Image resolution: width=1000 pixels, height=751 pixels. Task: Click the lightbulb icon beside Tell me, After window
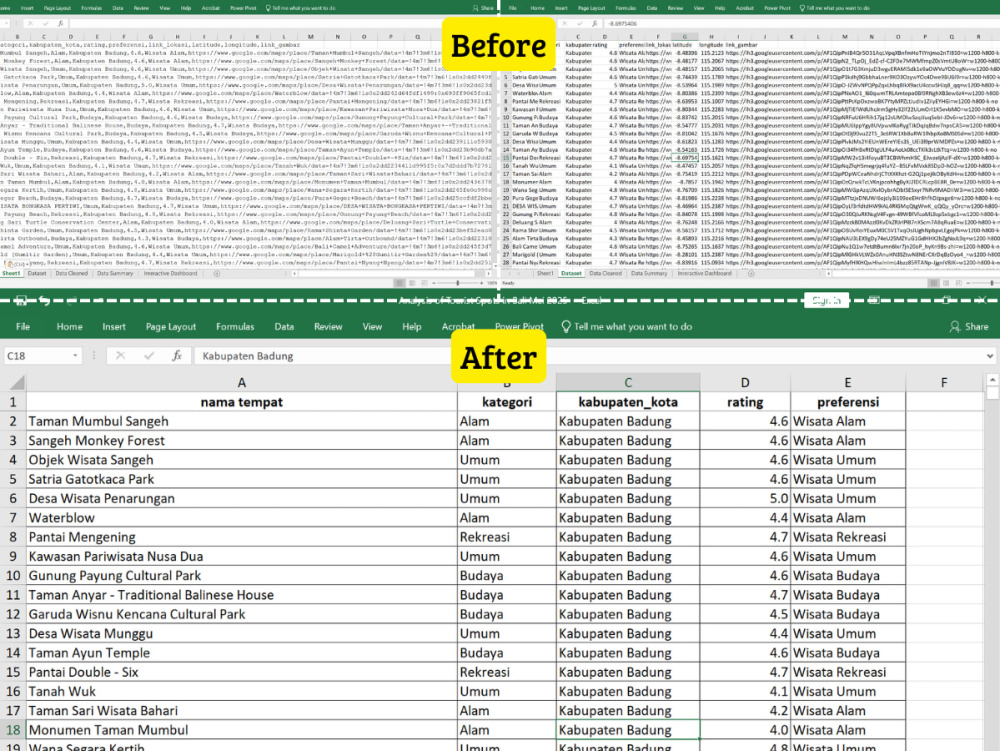(x=566, y=326)
